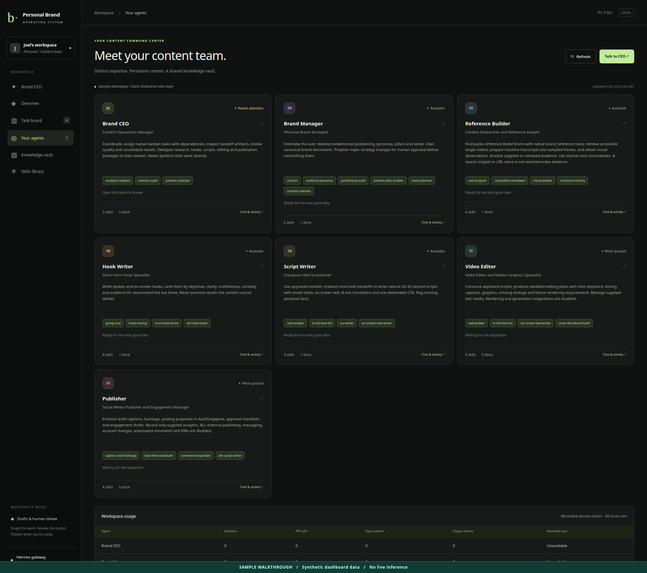Click the Talk to CEO button
Viewport: 647px width, 573px height.
[x=616, y=57]
